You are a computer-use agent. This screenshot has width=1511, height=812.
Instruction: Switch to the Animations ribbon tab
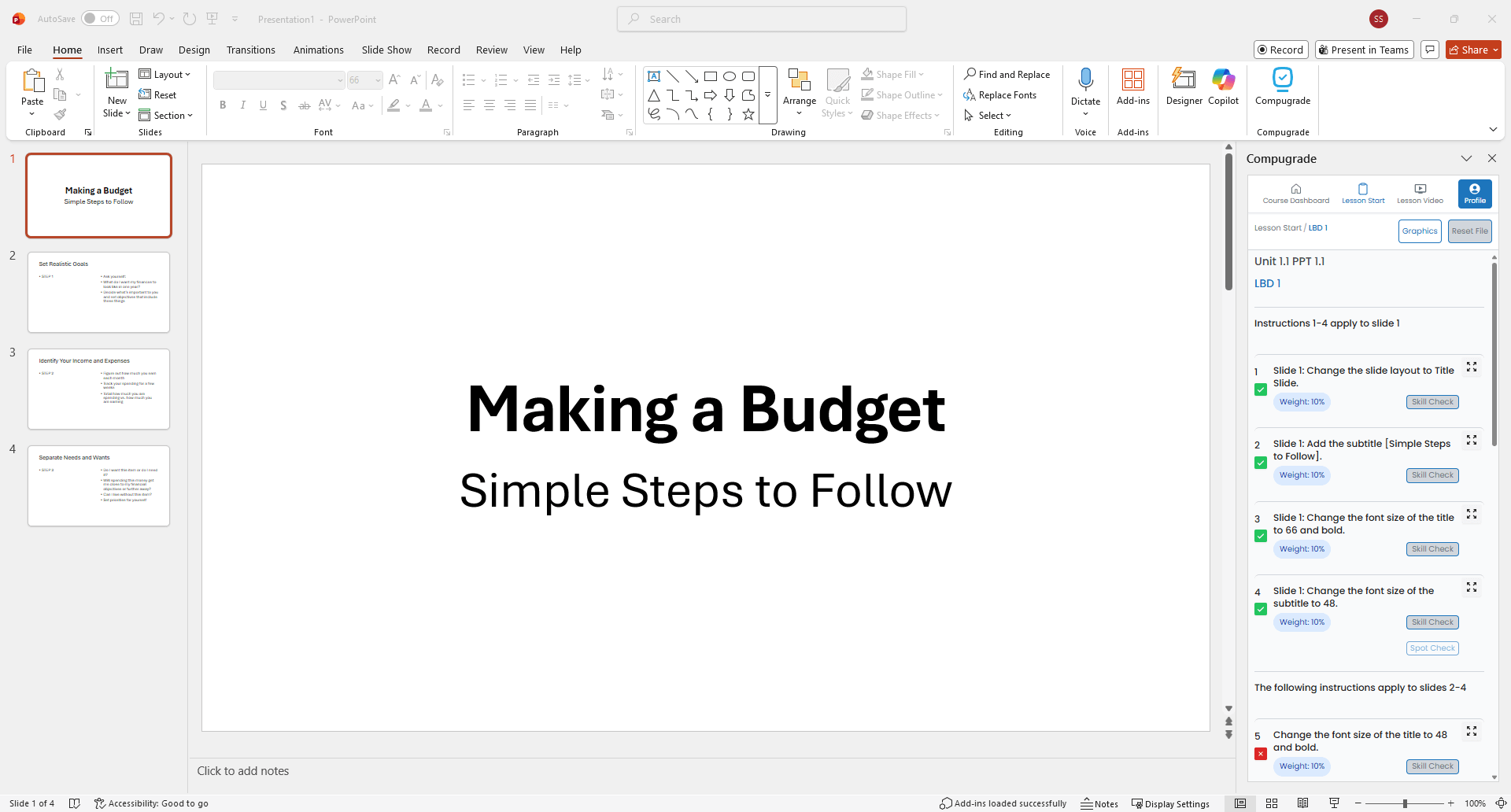point(318,50)
